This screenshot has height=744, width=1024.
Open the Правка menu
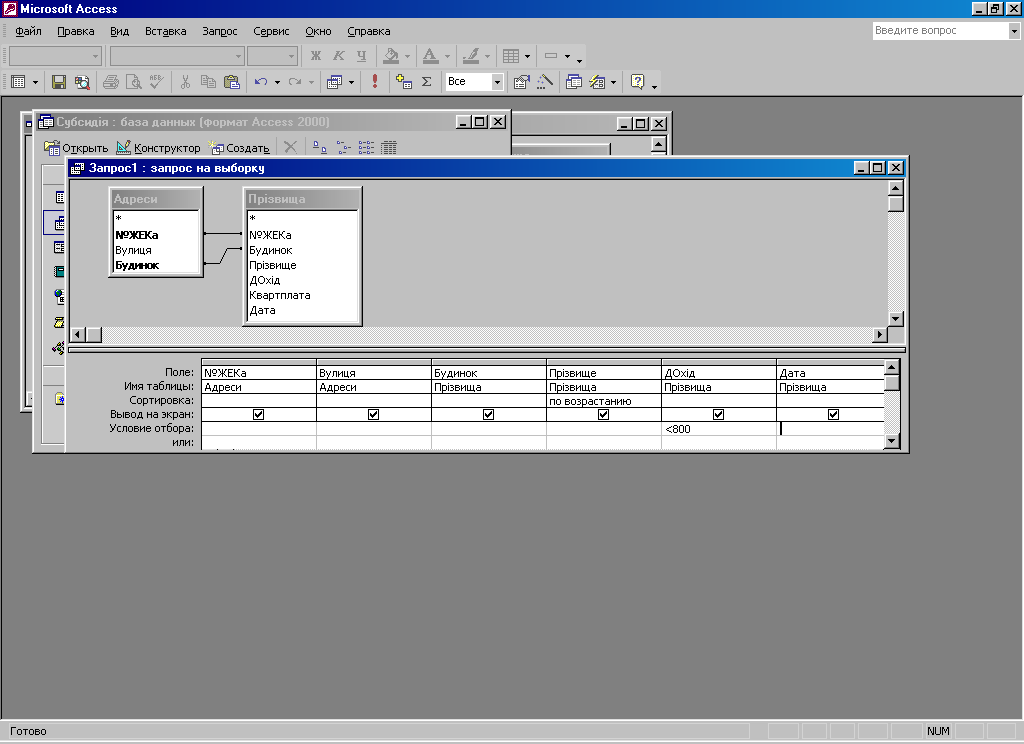click(x=76, y=31)
